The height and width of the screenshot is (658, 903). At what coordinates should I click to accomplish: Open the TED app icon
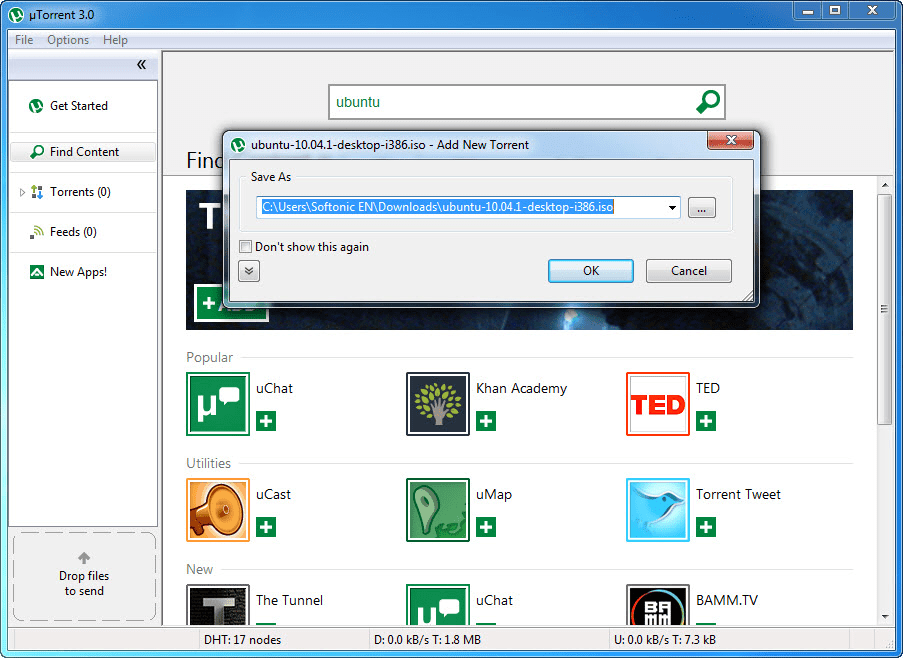tap(657, 404)
